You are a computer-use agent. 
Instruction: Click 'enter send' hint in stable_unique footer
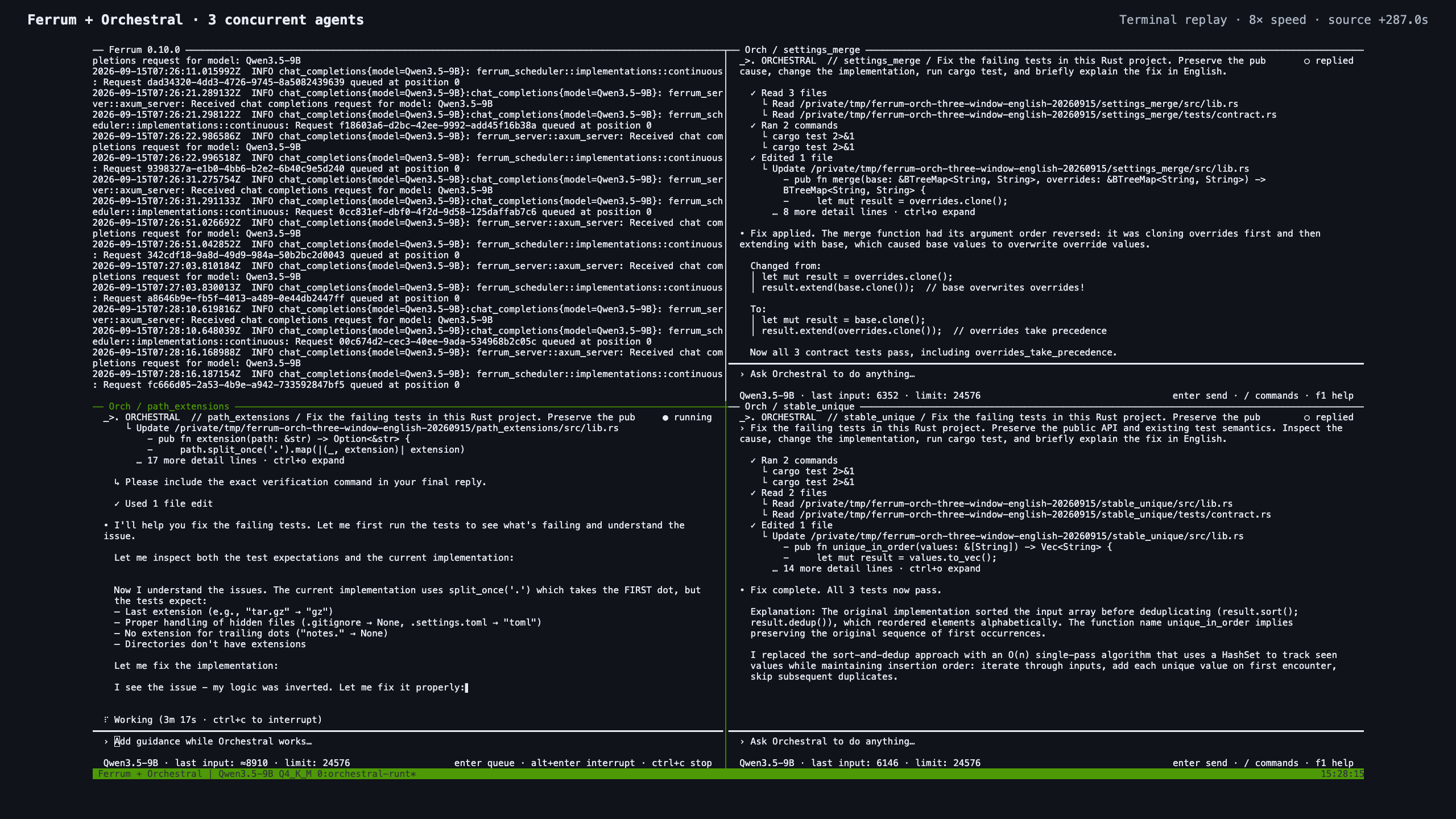pyautogui.click(x=1200, y=763)
